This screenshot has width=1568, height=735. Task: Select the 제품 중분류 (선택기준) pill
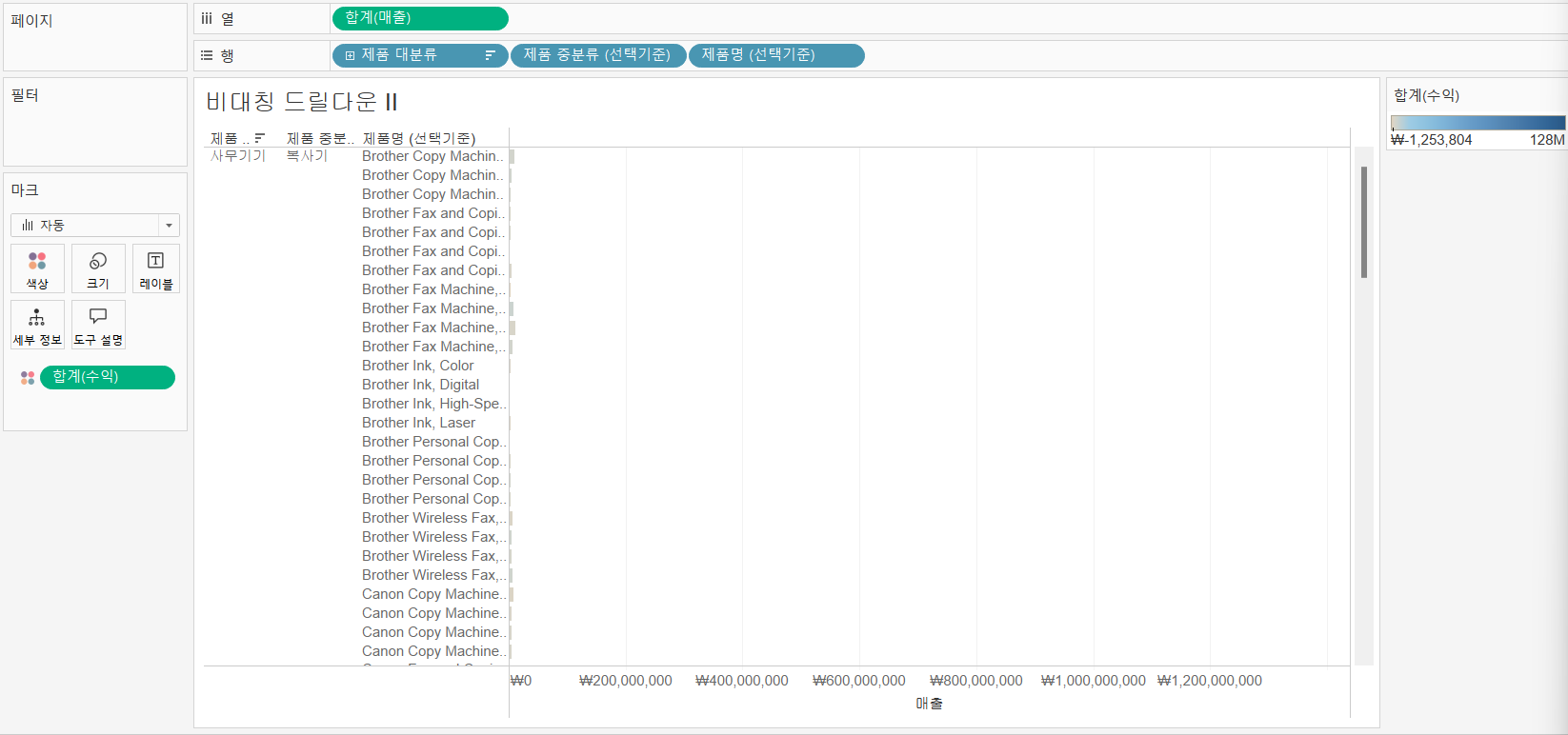click(x=598, y=55)
